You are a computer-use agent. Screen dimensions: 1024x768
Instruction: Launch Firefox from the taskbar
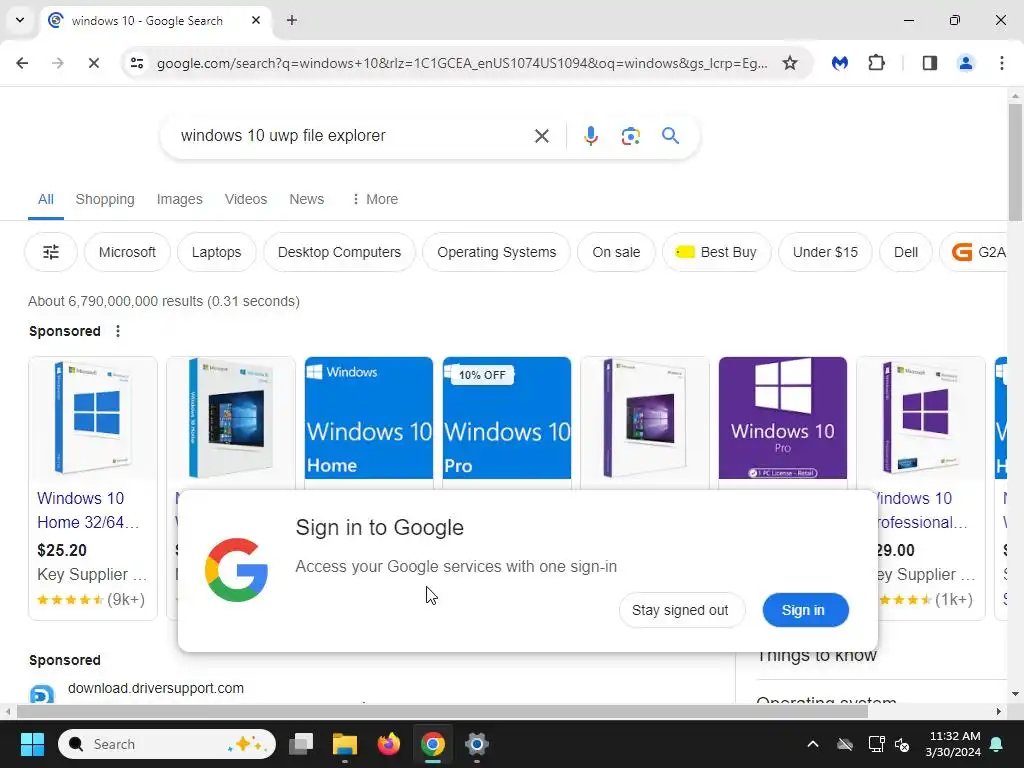coord(389,744)
